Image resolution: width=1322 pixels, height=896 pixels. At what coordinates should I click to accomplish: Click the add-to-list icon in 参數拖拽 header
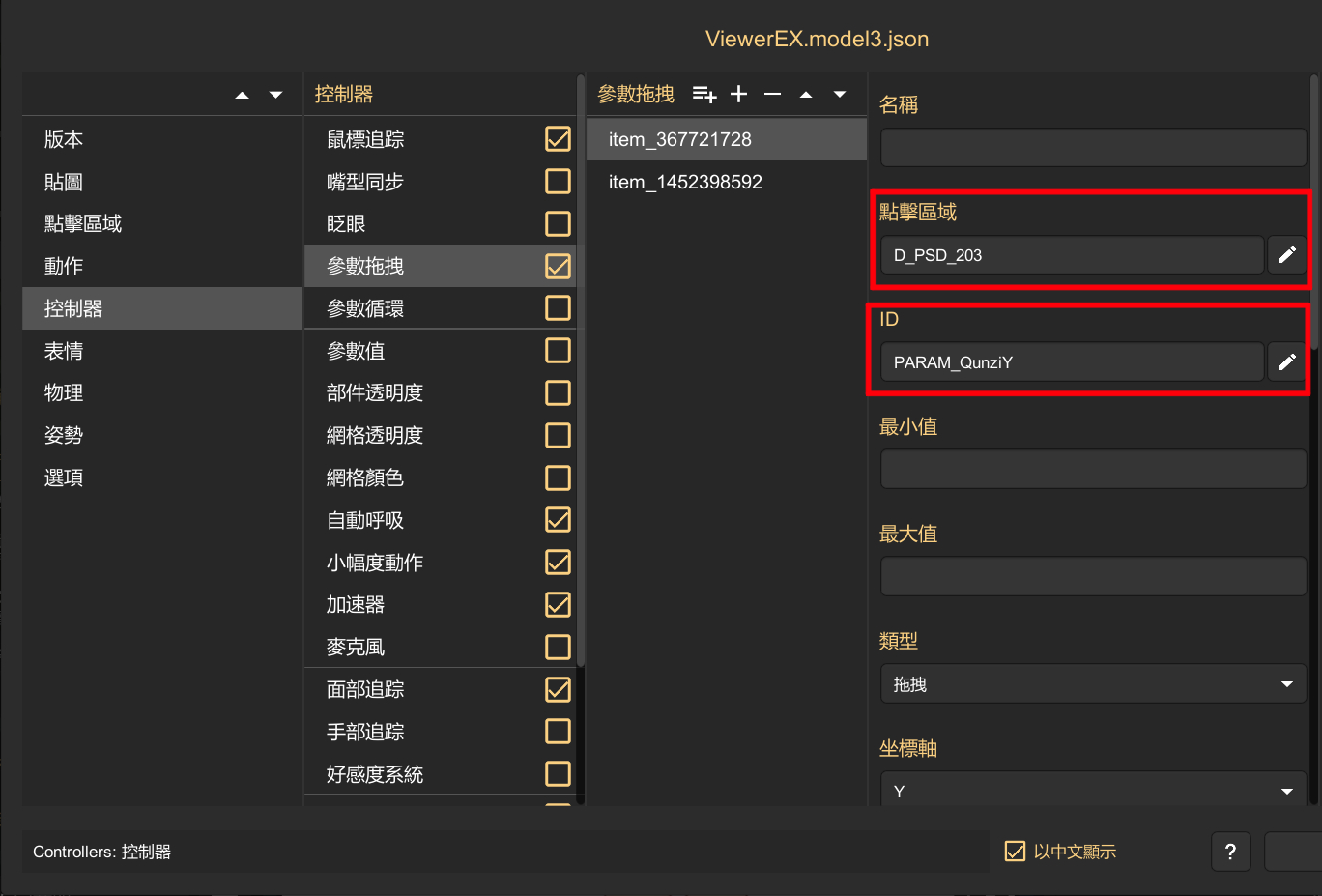pyautogui.click(x=704, y=94)
